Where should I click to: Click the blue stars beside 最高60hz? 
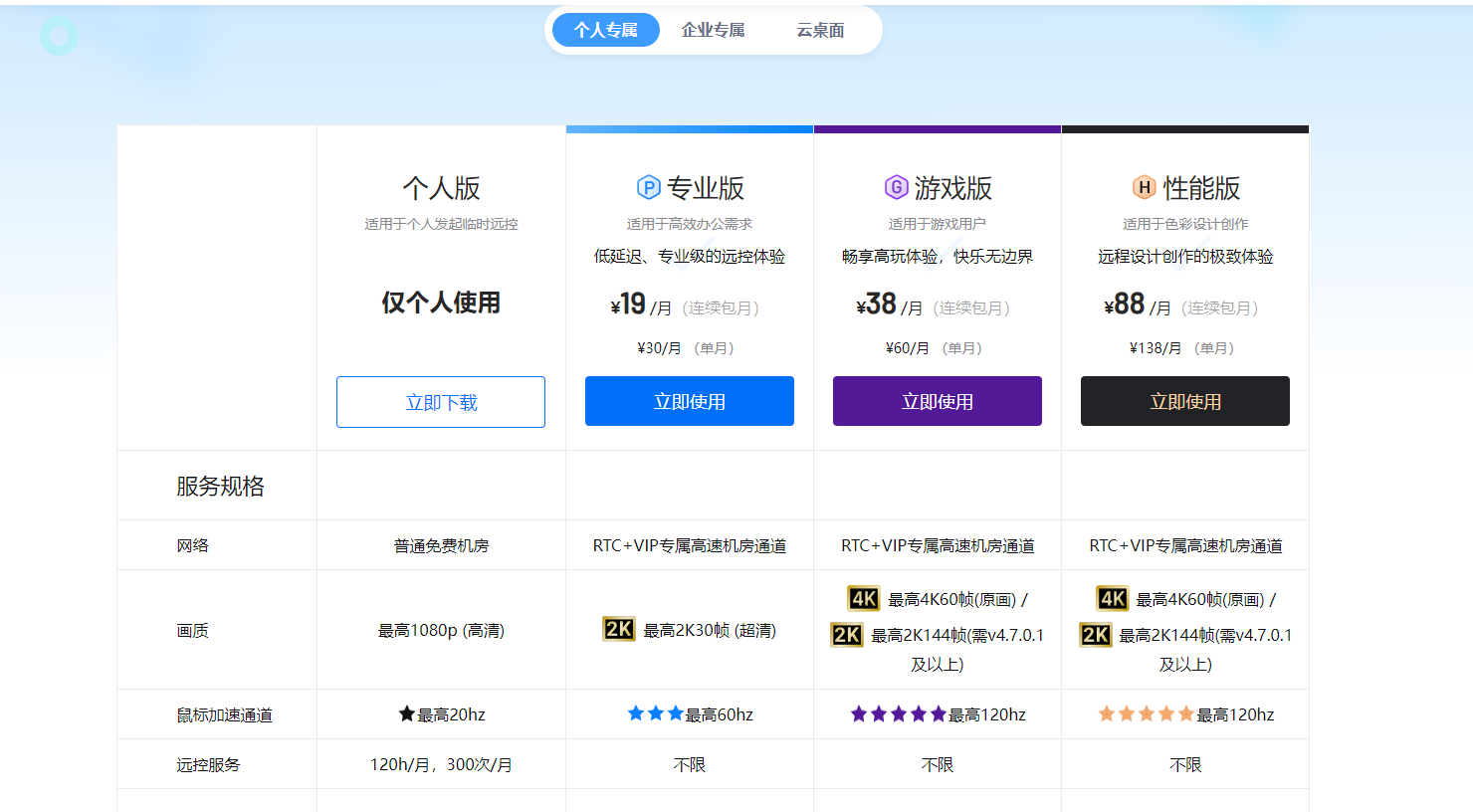656,713
